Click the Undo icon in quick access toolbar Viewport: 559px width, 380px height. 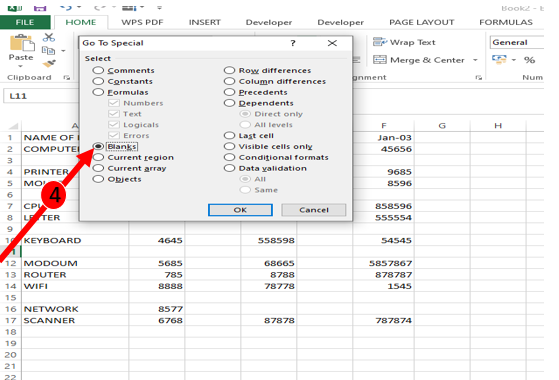(66, 7)
